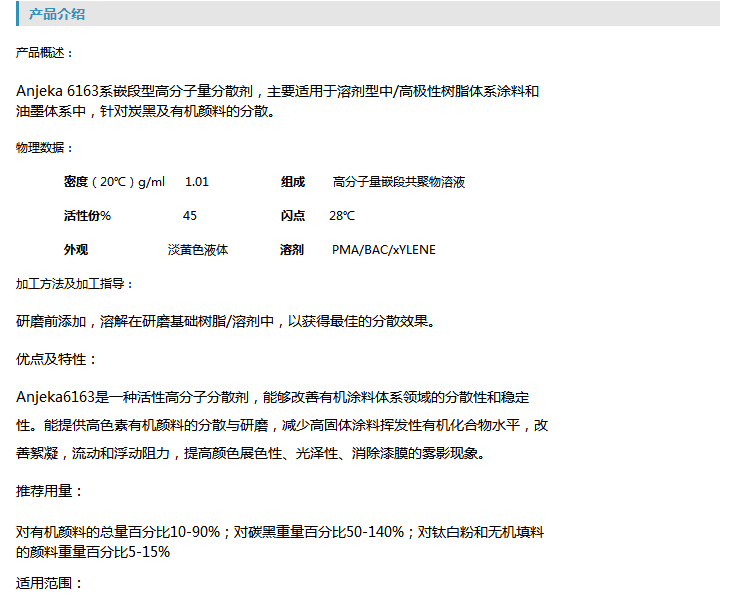Screen dimensions: 731x603
Task: Select the flash point value 28℃
Action: (342, 216)
